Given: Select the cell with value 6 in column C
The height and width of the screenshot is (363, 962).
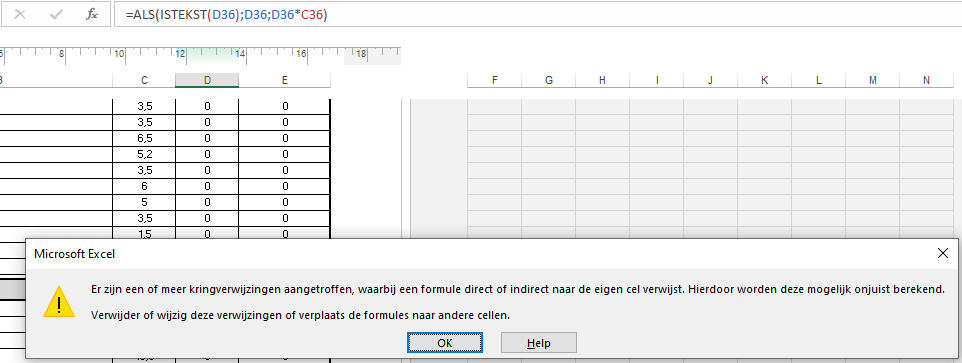Looking at the screenshot, I should pyautogui.click(x=144, y=186).
